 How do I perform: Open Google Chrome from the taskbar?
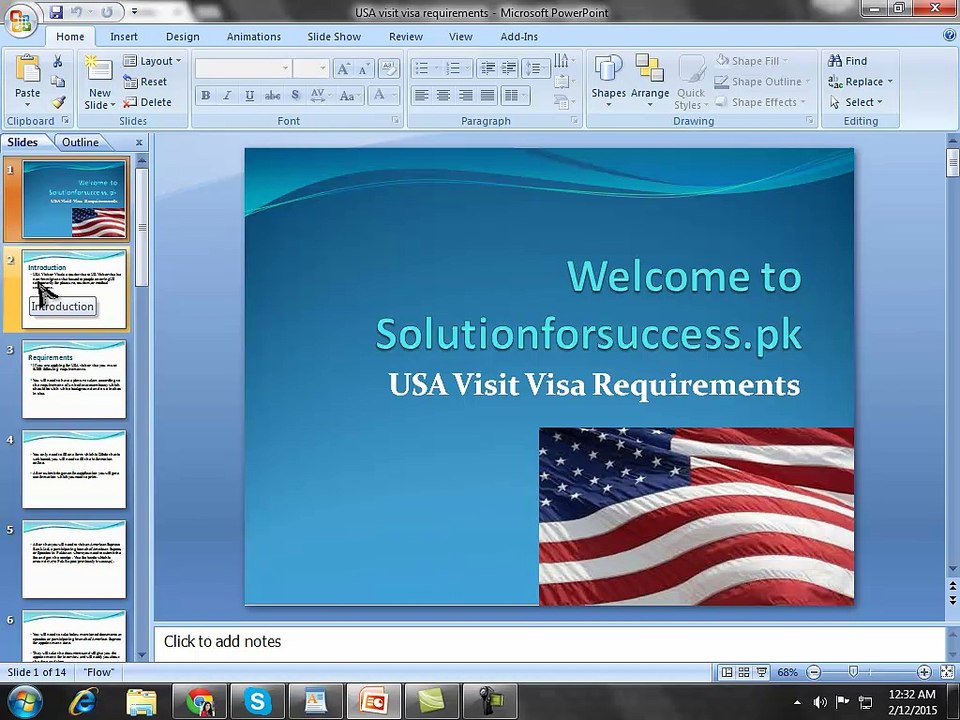200,702
